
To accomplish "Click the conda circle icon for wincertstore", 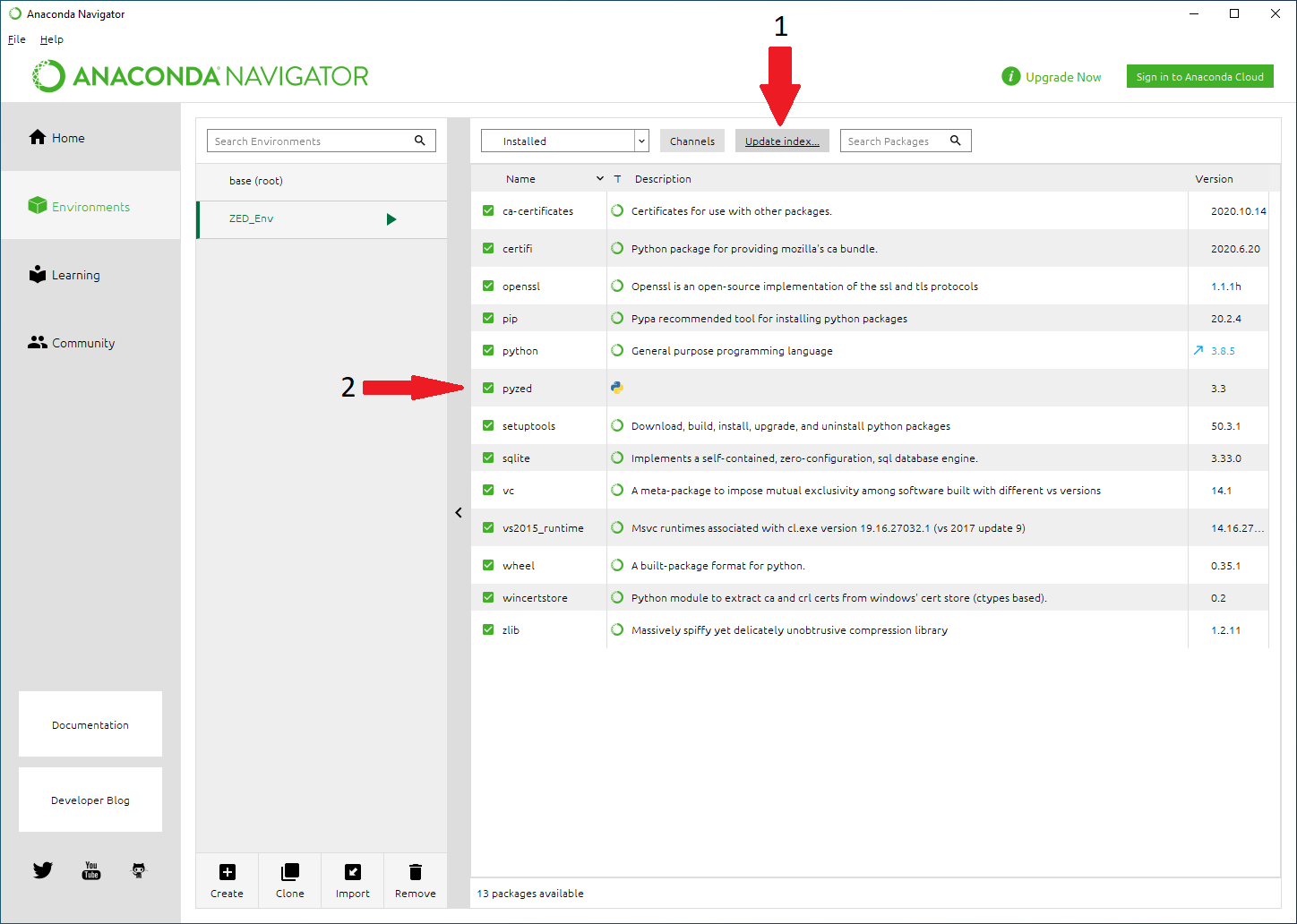I will [x=617, y=598].
